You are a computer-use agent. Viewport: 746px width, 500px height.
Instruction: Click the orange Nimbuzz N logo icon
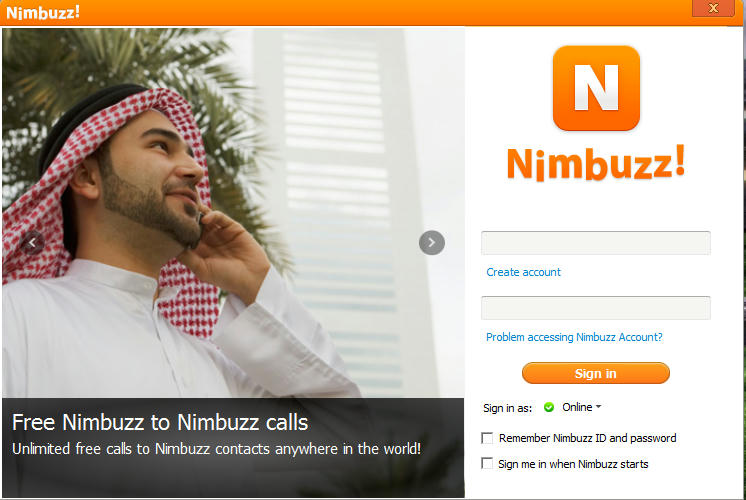(596, 88)
